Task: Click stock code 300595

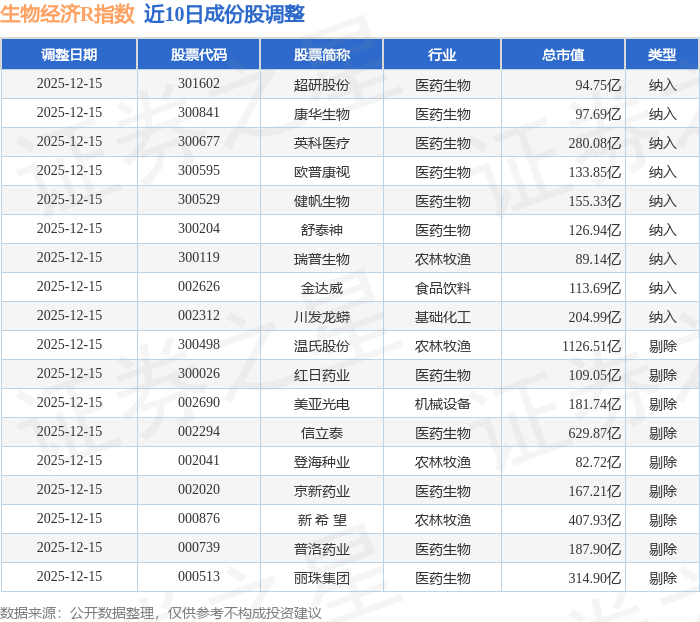Action: click(199, 171)
